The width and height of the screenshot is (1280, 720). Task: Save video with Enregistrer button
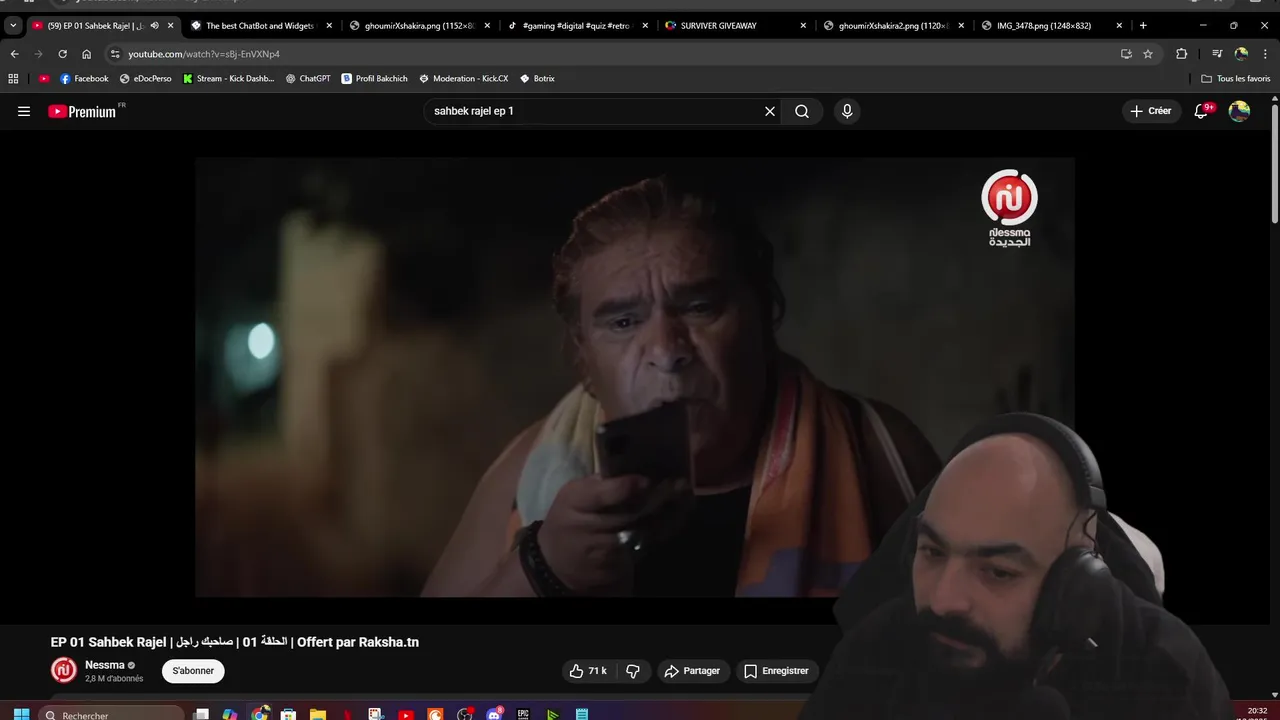(776, 671)
